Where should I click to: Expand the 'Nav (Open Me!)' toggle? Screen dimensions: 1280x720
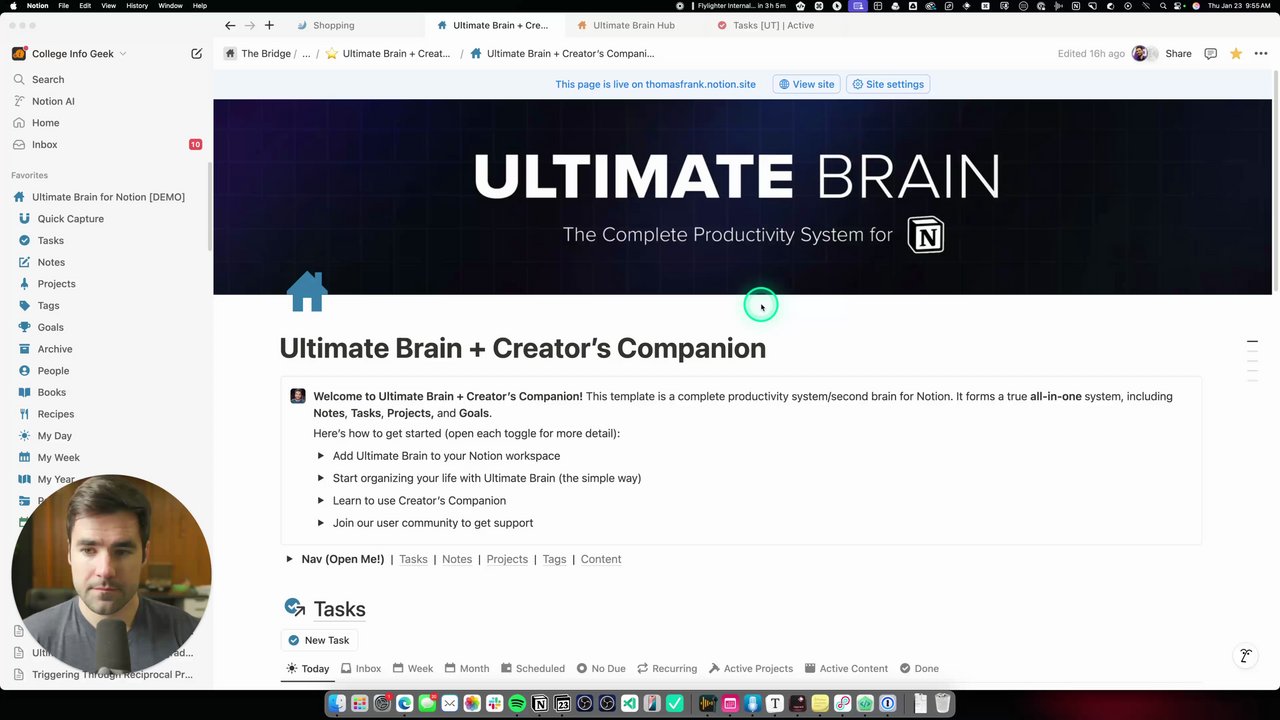click(x=289, y=559)
